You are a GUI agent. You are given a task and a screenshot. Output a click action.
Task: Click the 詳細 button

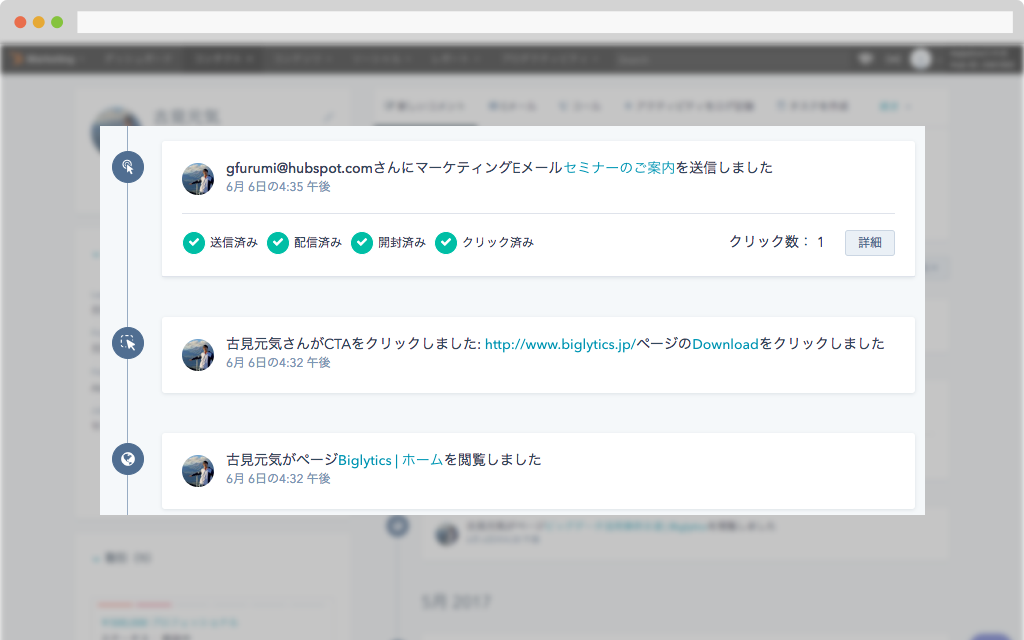tap(870, 243)
